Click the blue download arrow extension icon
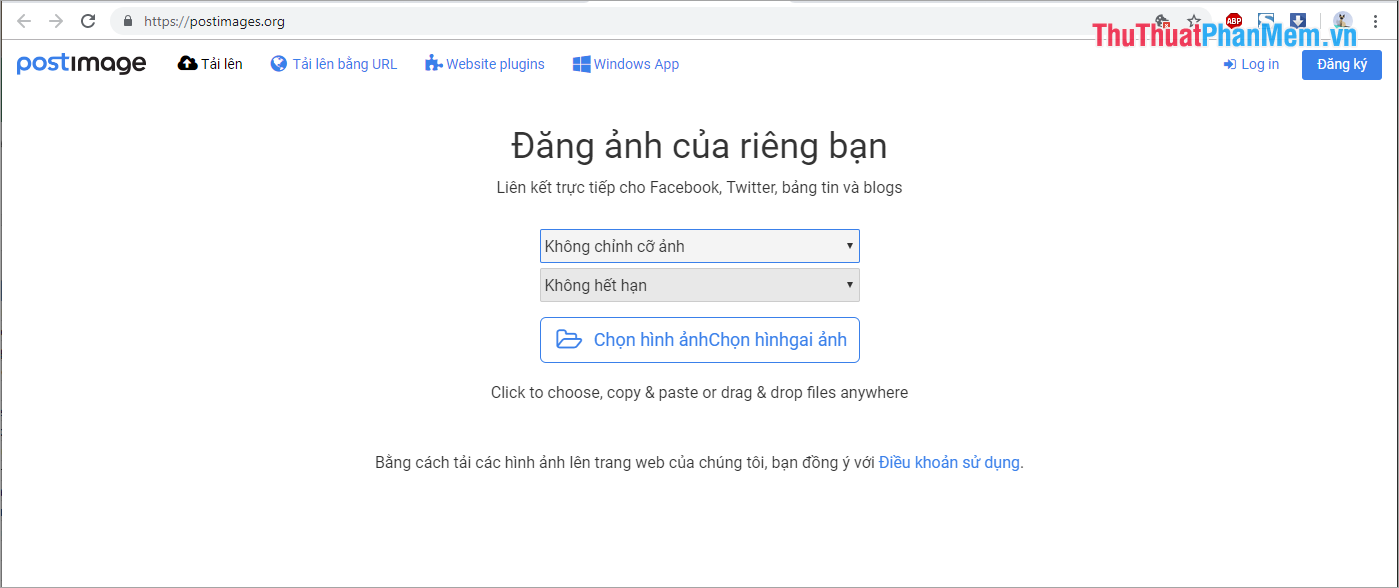 [x=1298, y=20]
